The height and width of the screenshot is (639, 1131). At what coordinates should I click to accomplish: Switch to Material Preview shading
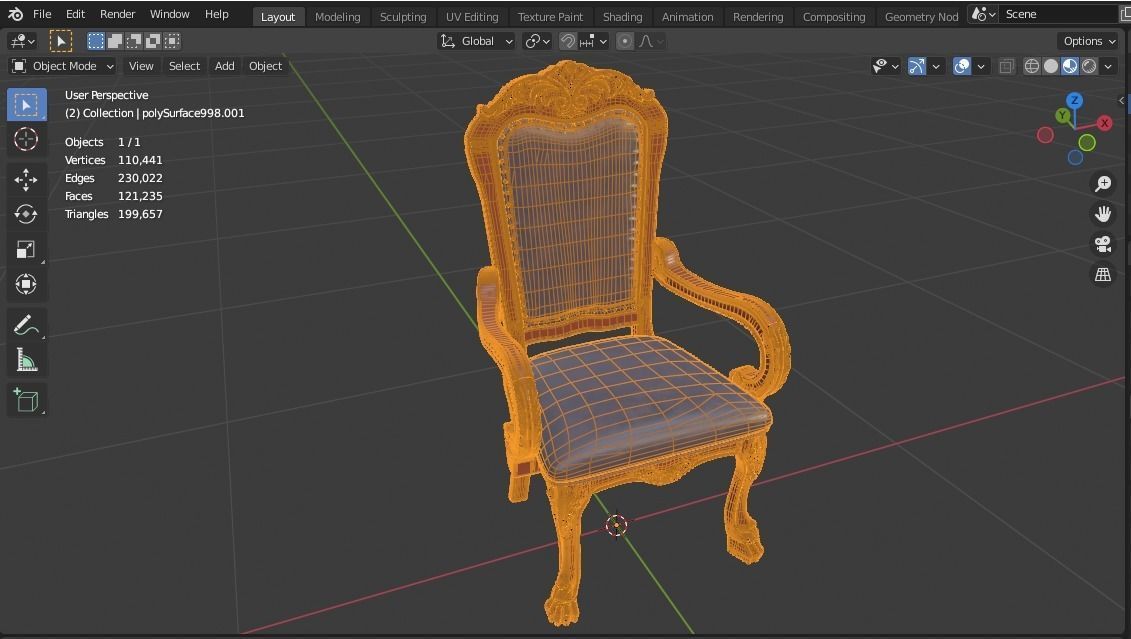click(1070, 66)
